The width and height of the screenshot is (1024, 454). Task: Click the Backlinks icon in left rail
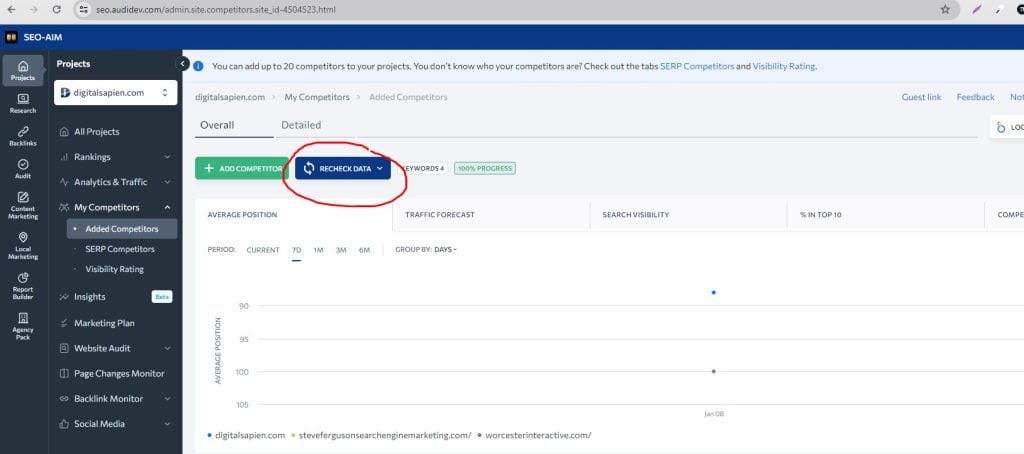pos(22,138)
